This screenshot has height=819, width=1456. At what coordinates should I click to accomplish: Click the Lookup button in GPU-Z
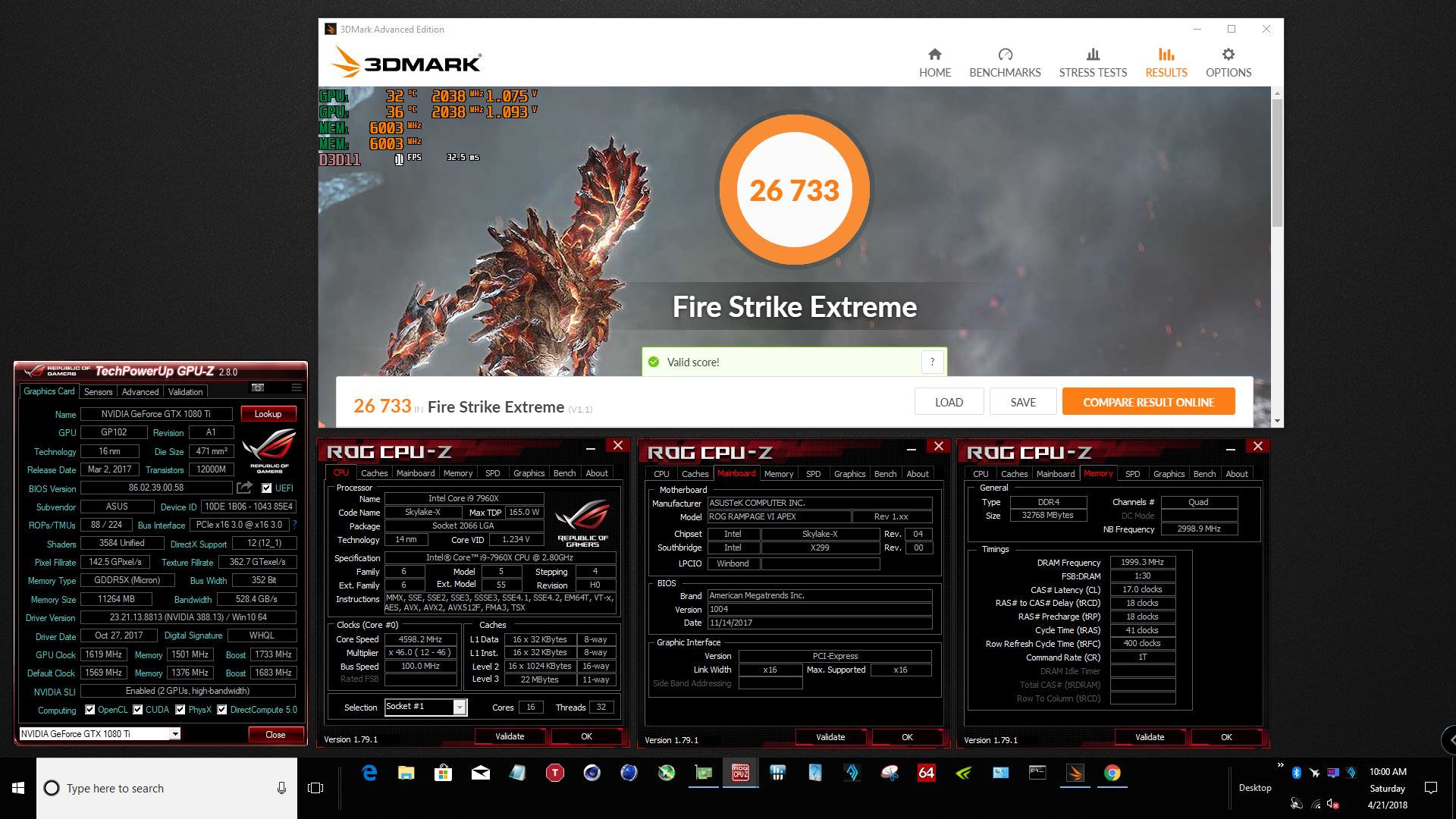pos(268,414)
